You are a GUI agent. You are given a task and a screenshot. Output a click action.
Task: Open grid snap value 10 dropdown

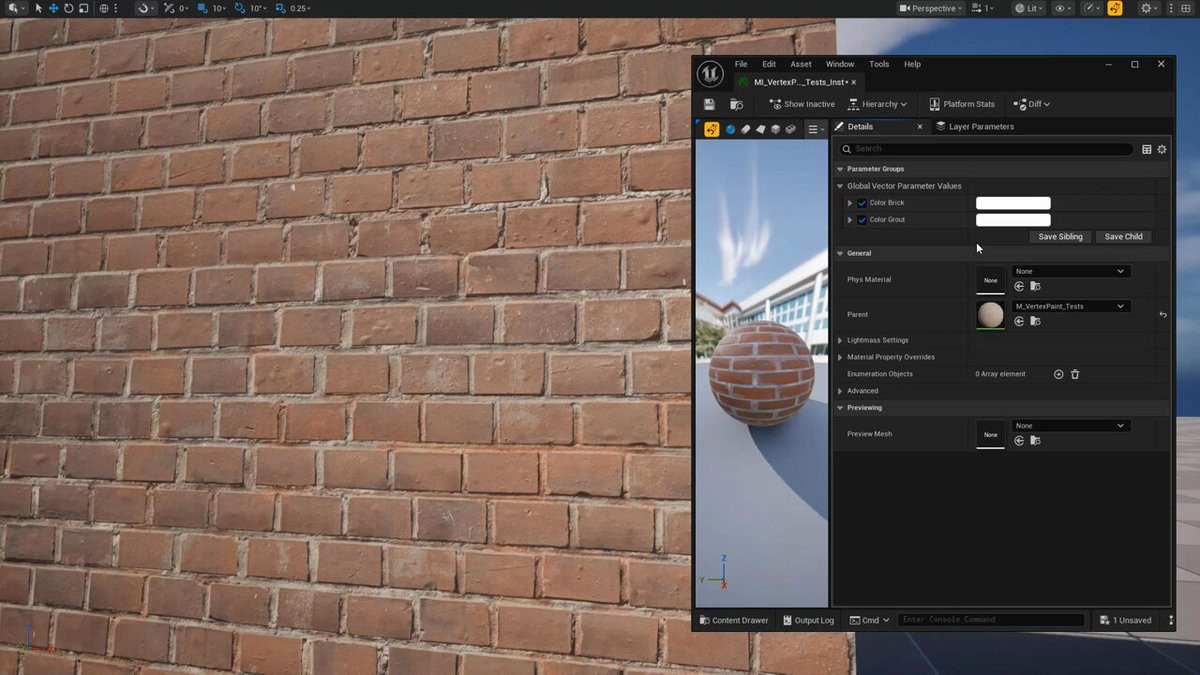point(219,8)
